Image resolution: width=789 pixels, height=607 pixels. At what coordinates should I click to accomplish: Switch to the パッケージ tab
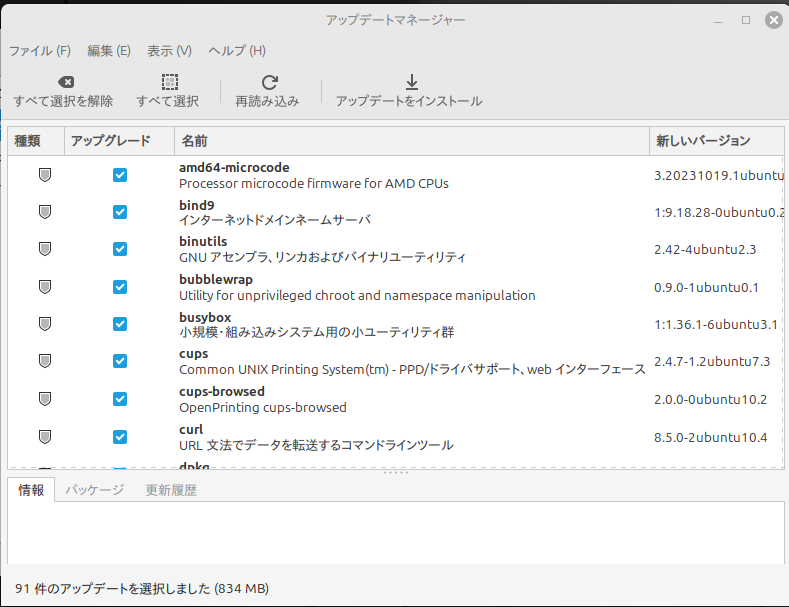95,490
